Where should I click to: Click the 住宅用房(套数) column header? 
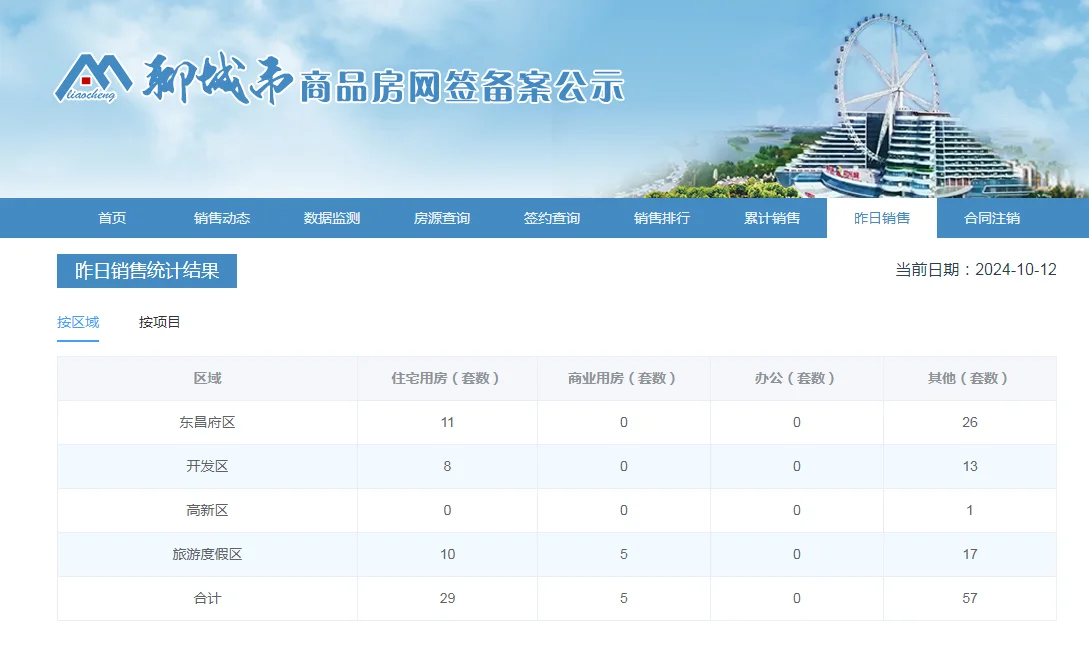click(447, 378)
